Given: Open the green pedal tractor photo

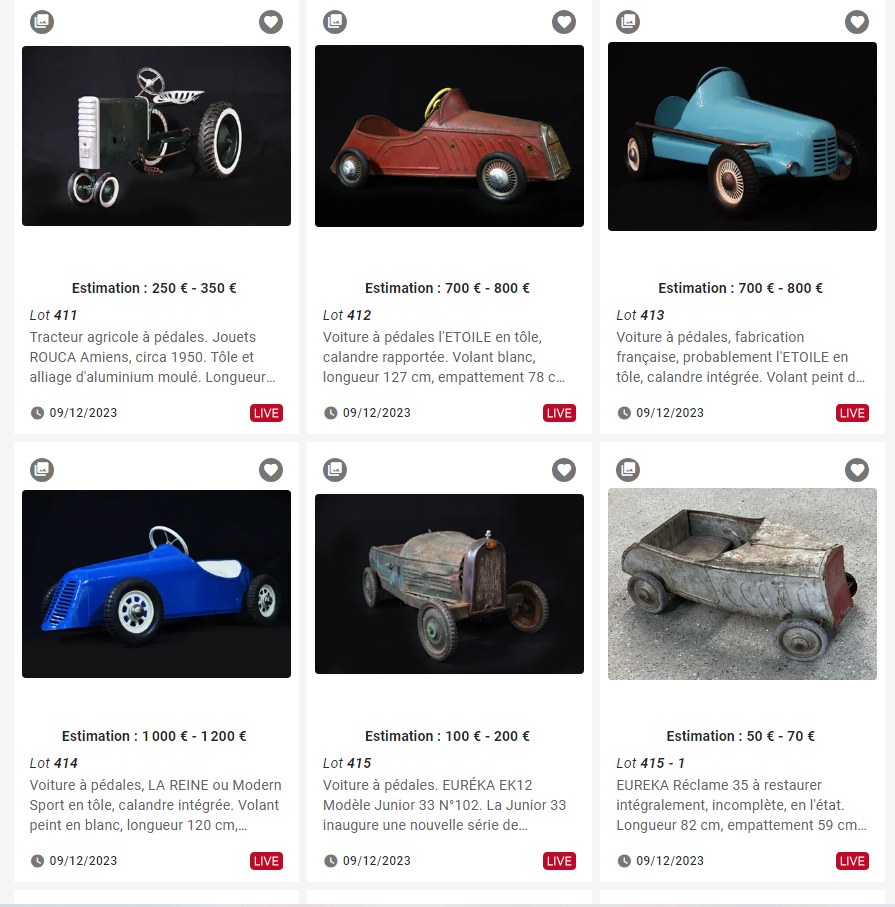Looking at the screenshot, I should click(x=156, y=136).
